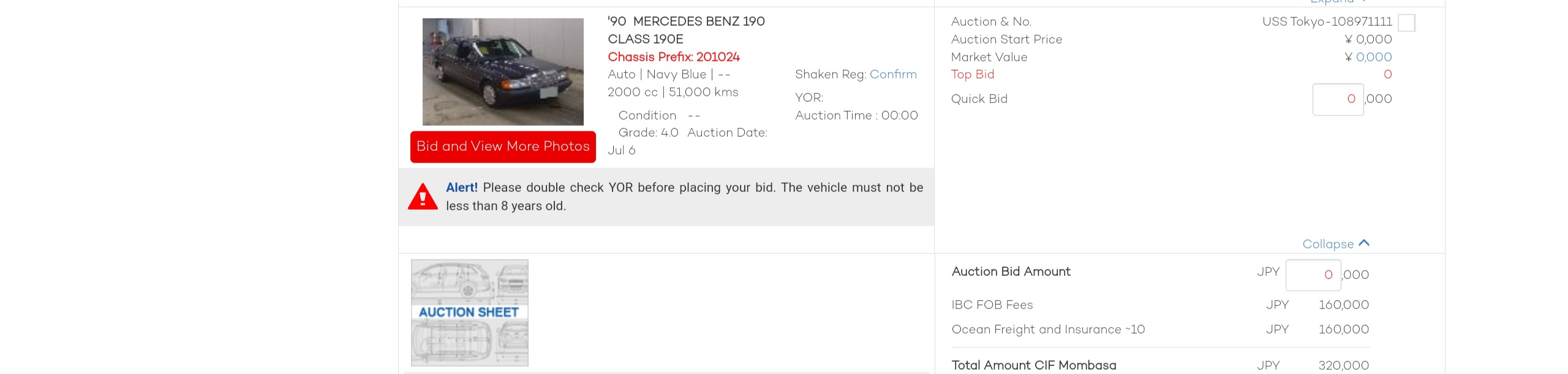Open the Auction Sheet thumbnail
1568x374 pixels.
(470, 313)
